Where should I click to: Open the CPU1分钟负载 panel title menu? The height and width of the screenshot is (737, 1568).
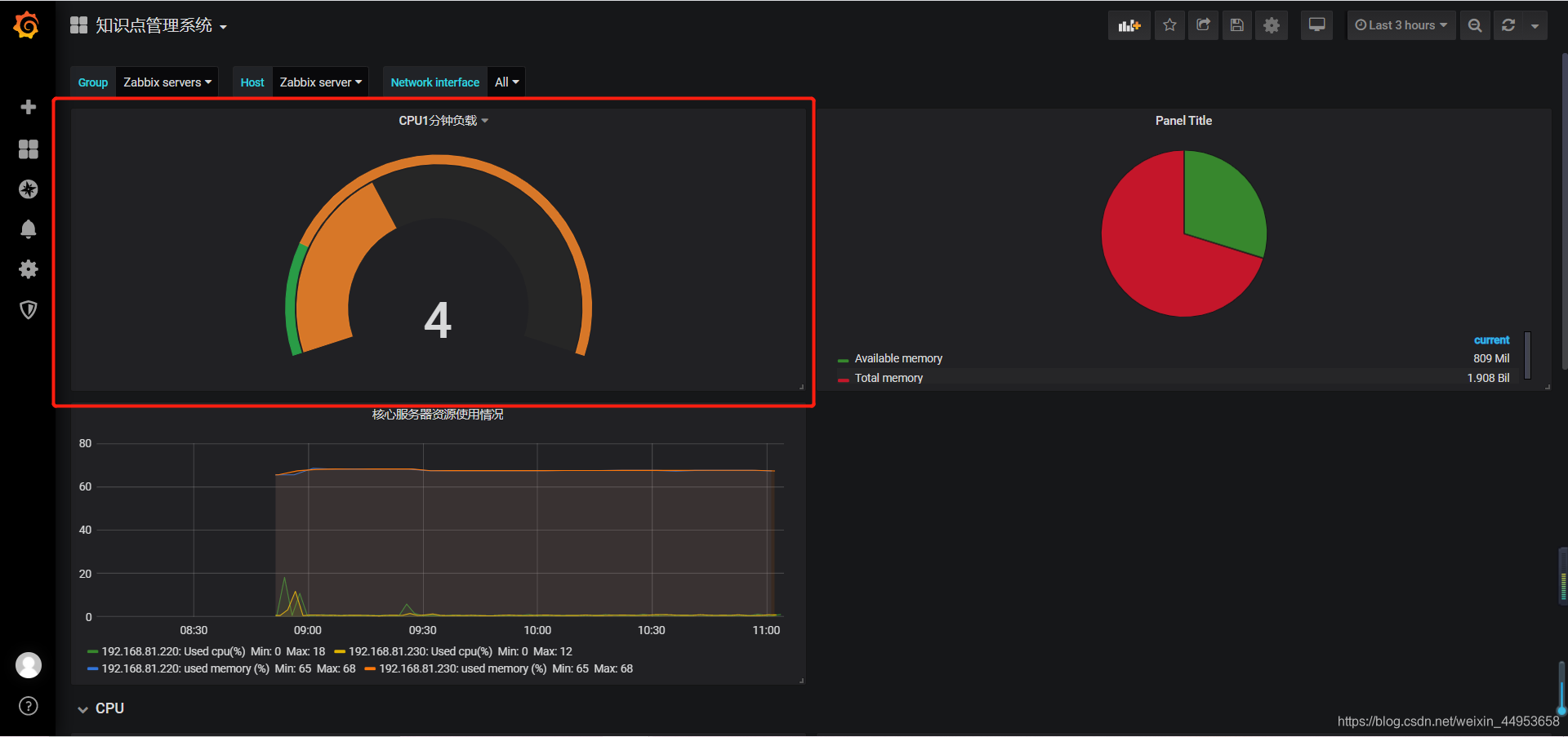[443, 121]
